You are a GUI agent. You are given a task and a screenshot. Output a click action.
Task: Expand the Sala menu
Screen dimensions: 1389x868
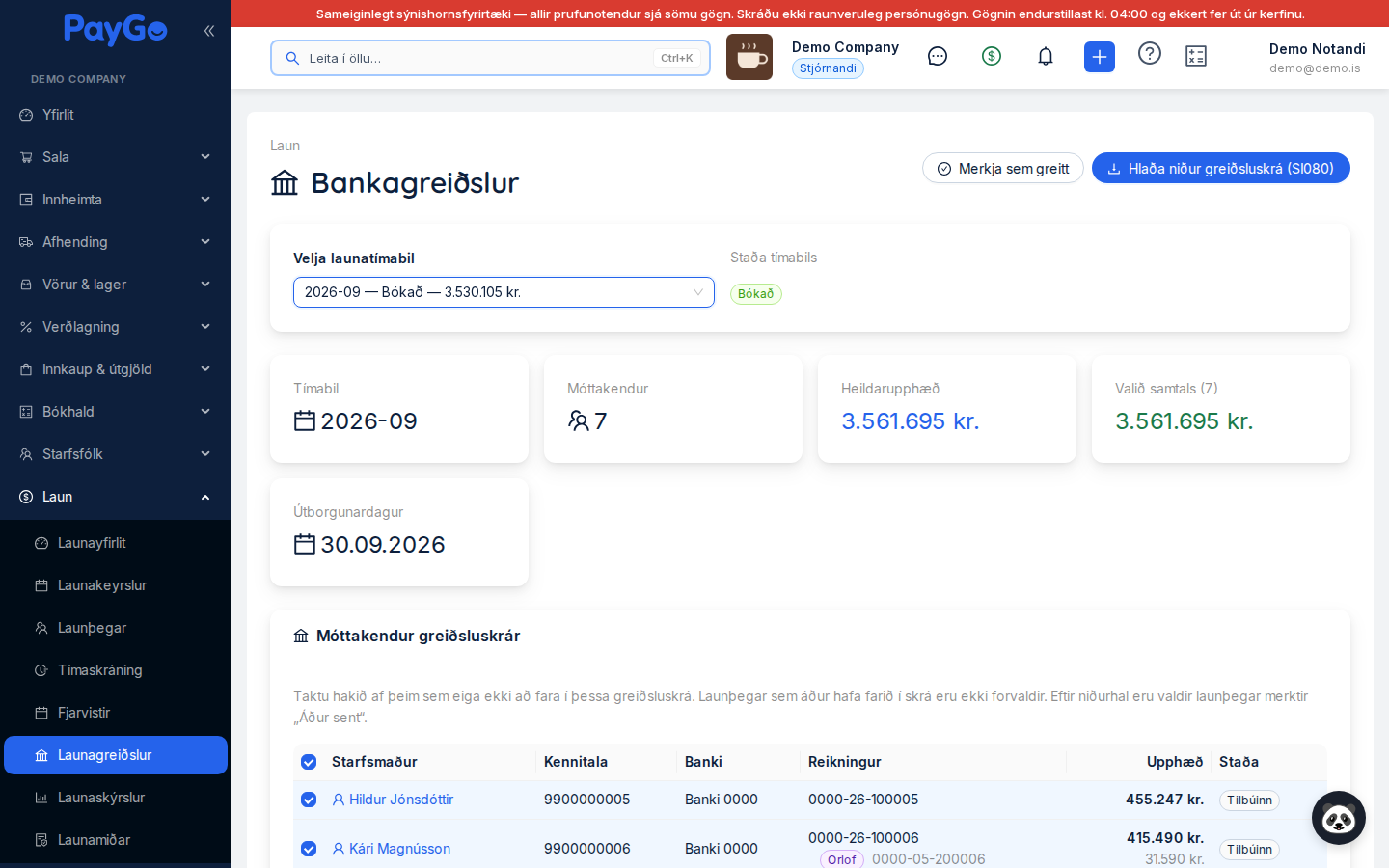coord(116,157)
